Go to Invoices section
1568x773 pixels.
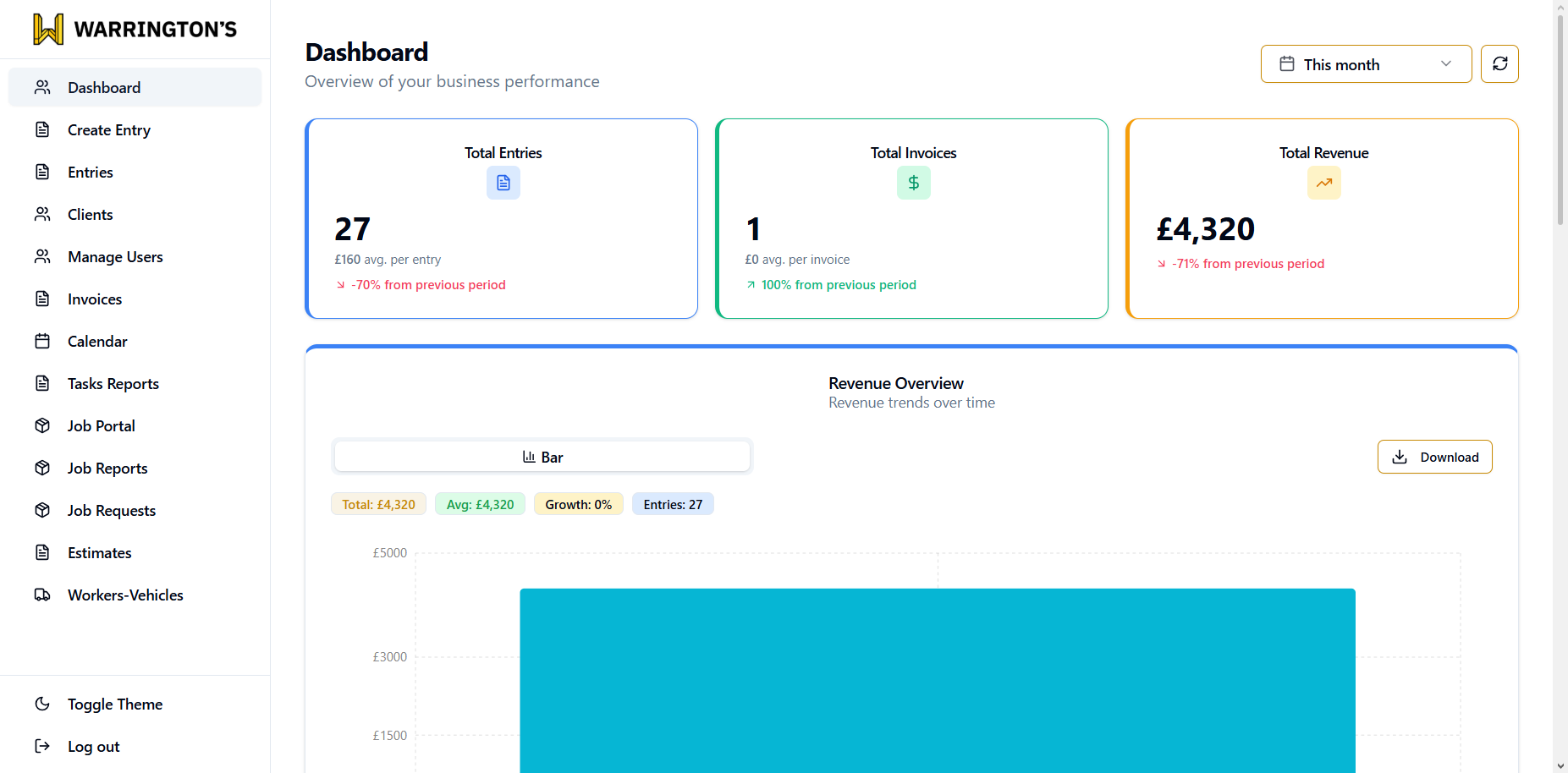pyautogui.click(x=135, y=299)
